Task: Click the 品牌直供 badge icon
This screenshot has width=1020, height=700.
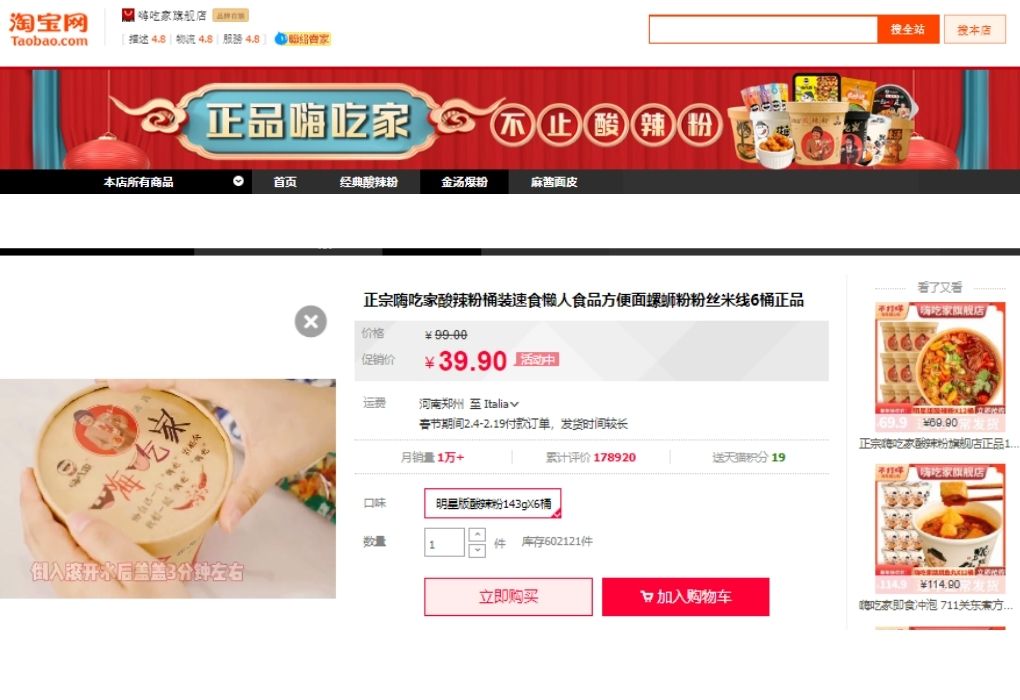Action: pyautogui.click(x=230, y=15)
